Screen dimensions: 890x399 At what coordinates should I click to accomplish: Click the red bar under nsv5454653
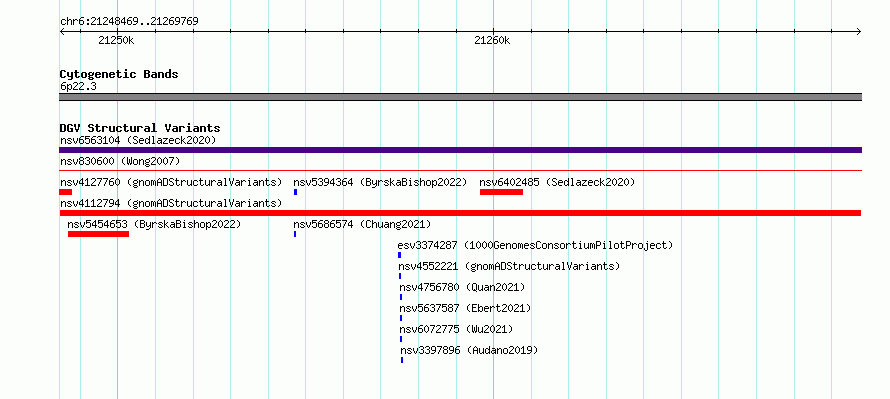[98, 234]
